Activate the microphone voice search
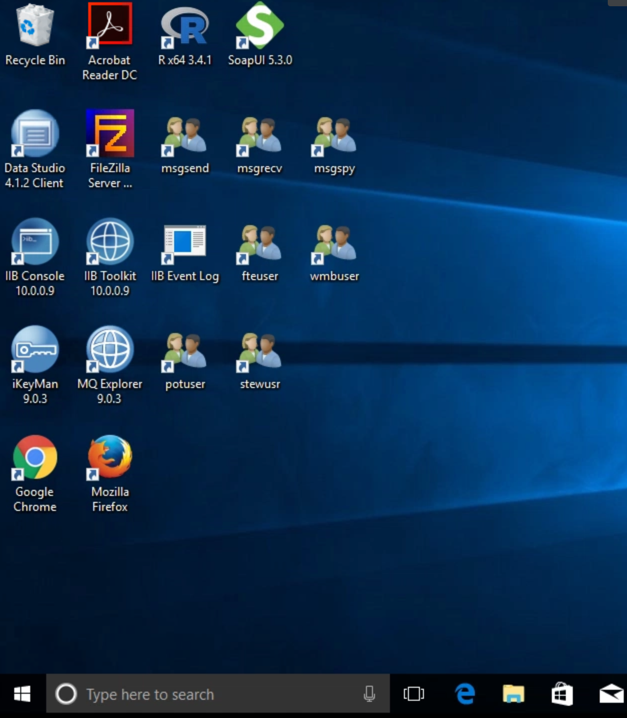Screen dimensions: 627x718 tap(369, 695)
